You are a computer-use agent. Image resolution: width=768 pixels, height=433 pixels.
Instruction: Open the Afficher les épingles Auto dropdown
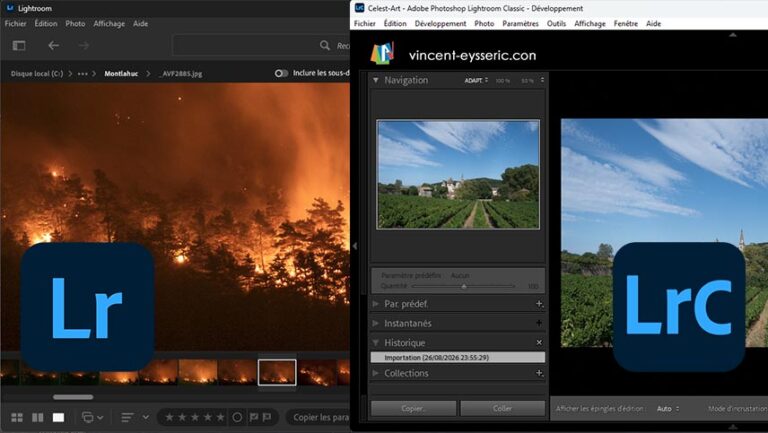pos(668,409)
